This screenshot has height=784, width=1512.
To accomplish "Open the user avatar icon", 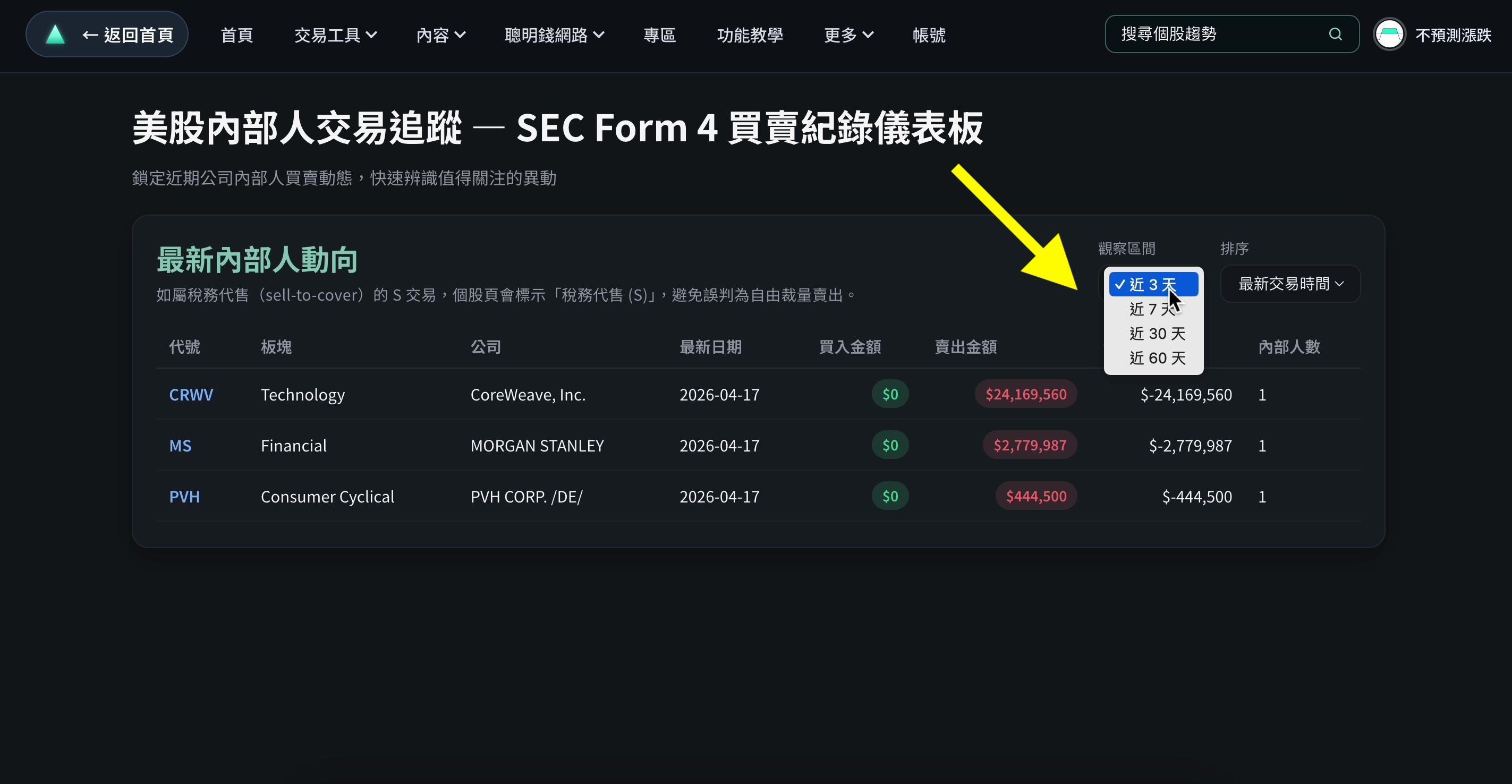I will (1389, 35).
